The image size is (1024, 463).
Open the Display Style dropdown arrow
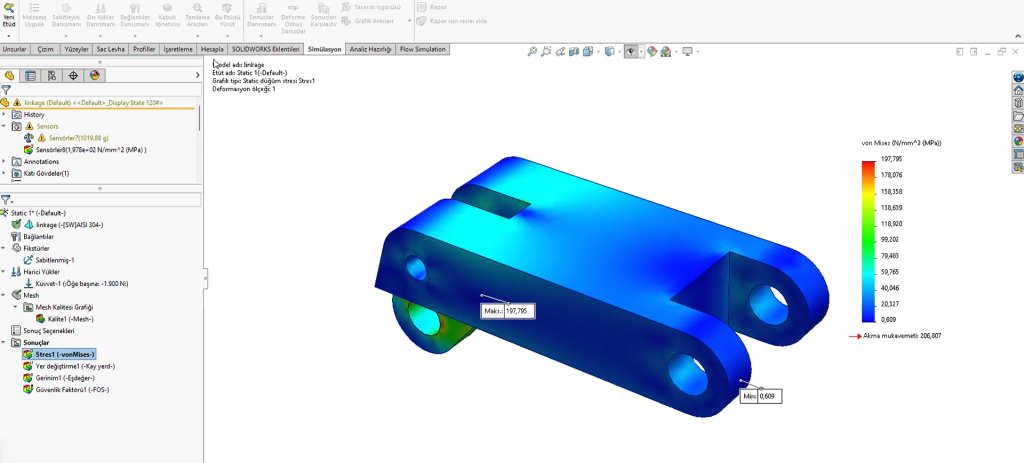[620, 52]
